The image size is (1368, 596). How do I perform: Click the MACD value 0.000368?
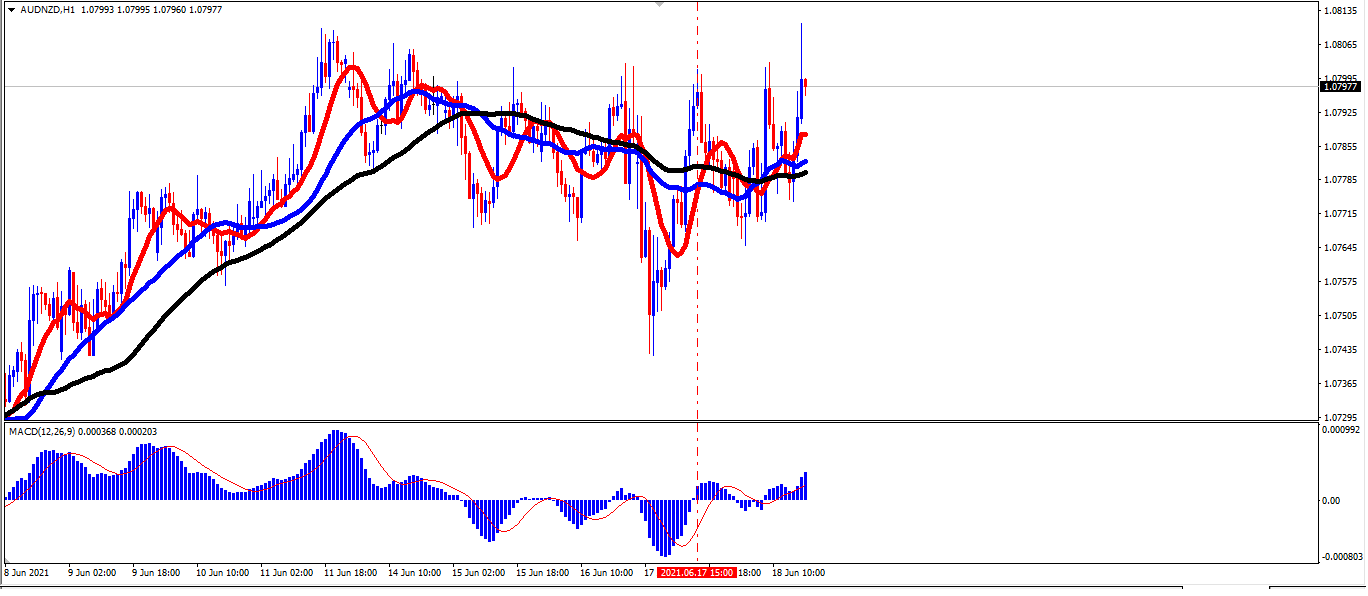[95, 432]
